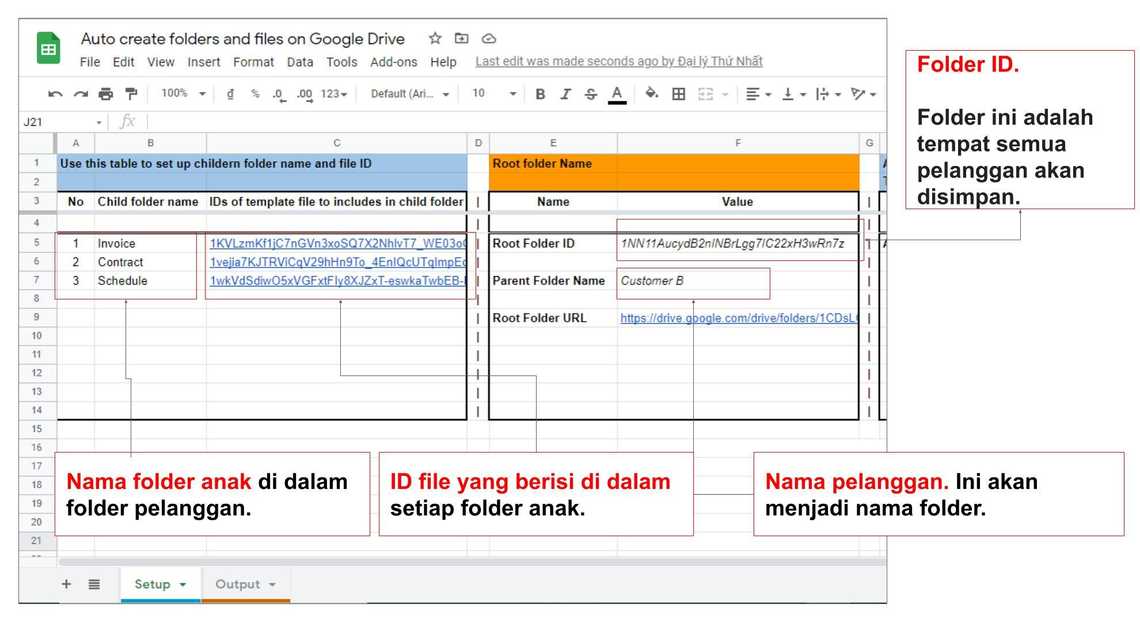Open the Add-ons menu
The width and height of the screenshot is (1140, 622).
(393, 62)
